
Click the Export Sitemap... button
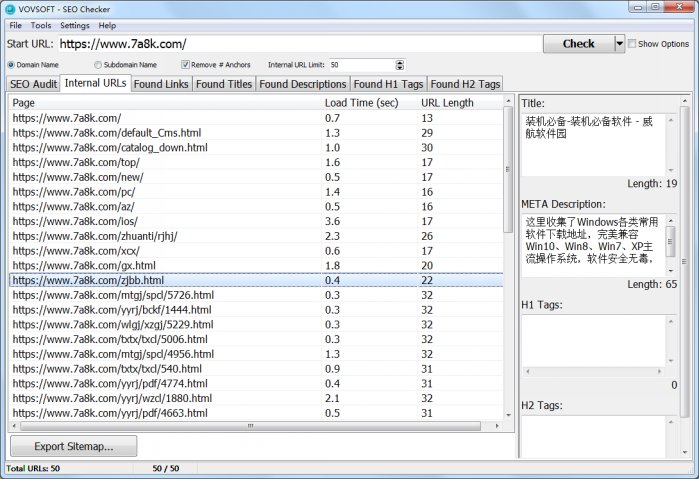coord(74,446)
